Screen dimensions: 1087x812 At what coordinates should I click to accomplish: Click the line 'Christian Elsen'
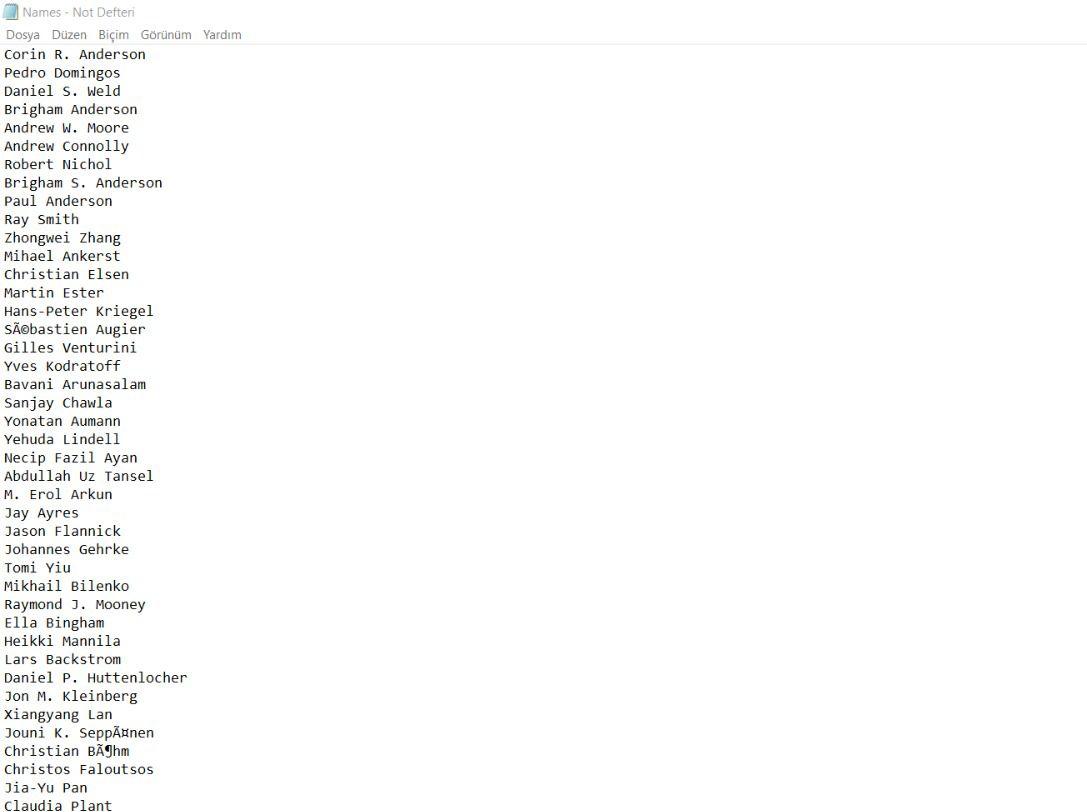coord(67,275)
